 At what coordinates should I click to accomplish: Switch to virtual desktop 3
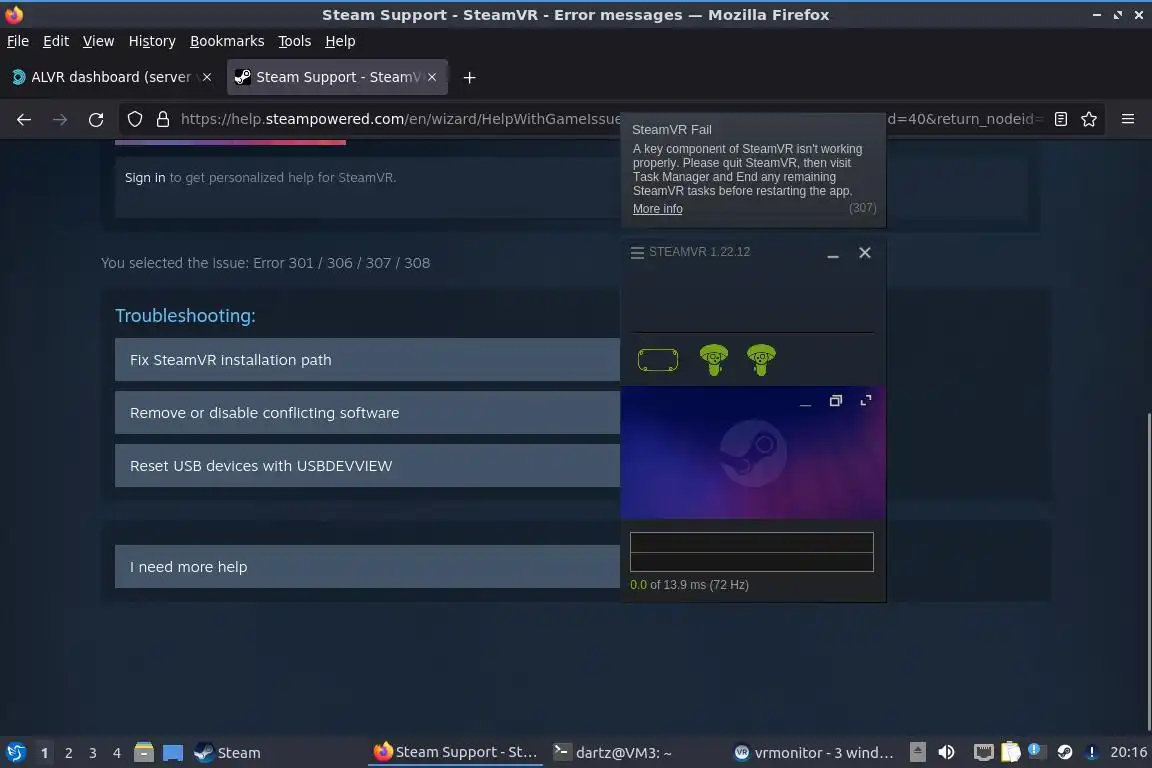click(93, 753)
